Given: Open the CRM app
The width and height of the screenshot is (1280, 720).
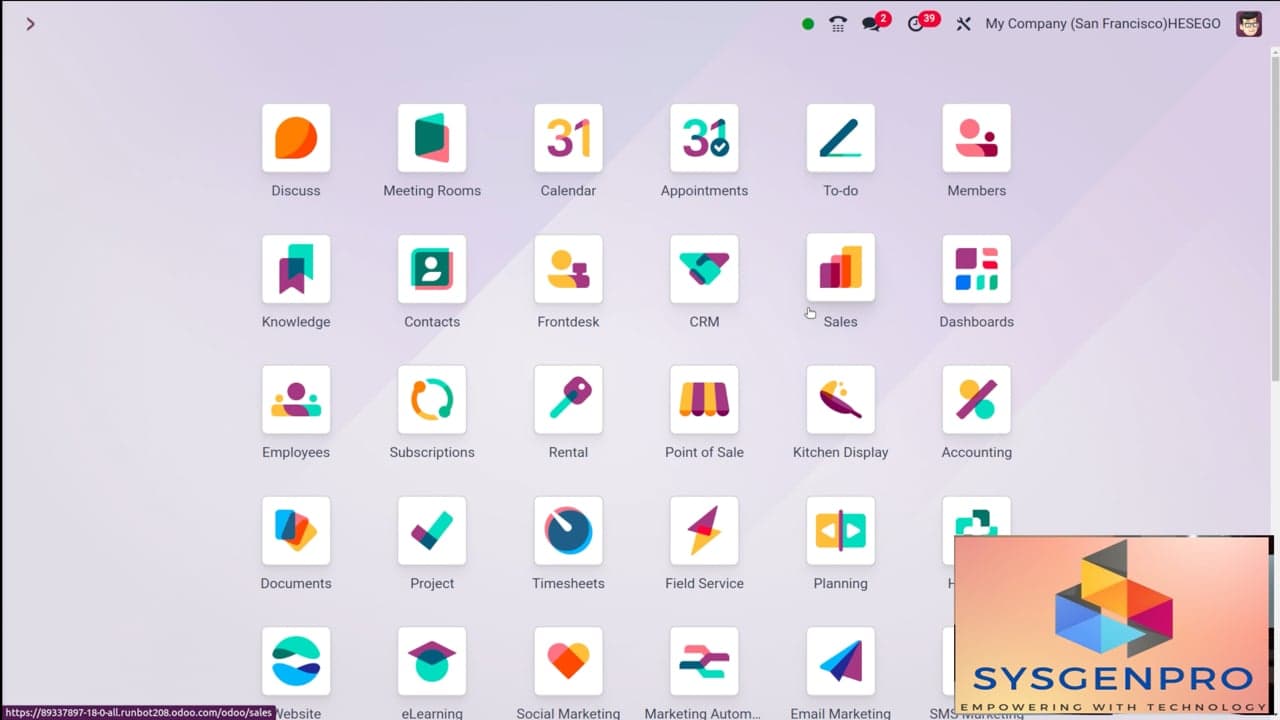Looking at the screenshot, I should [704, 269].
